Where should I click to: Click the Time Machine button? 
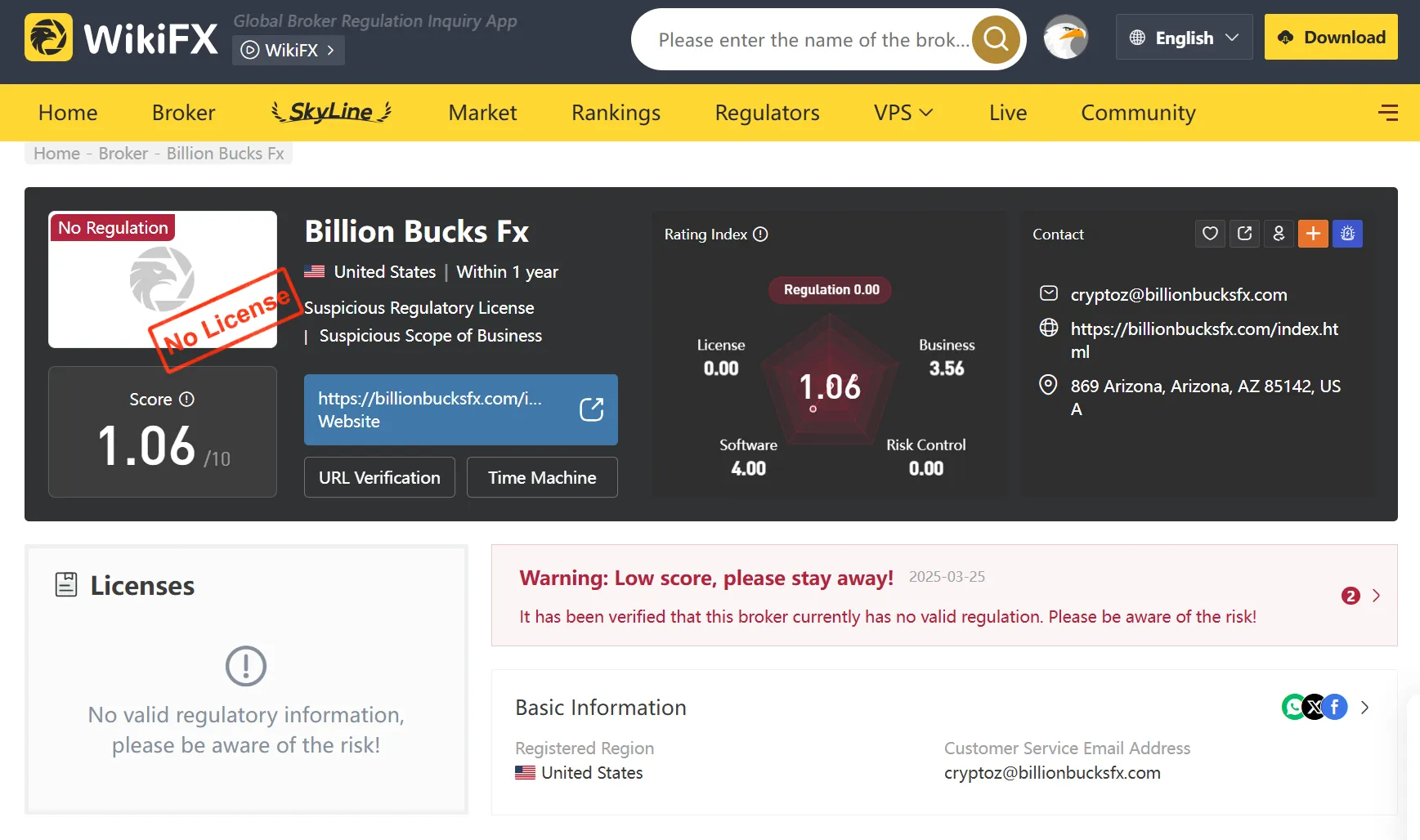point(542,477)
